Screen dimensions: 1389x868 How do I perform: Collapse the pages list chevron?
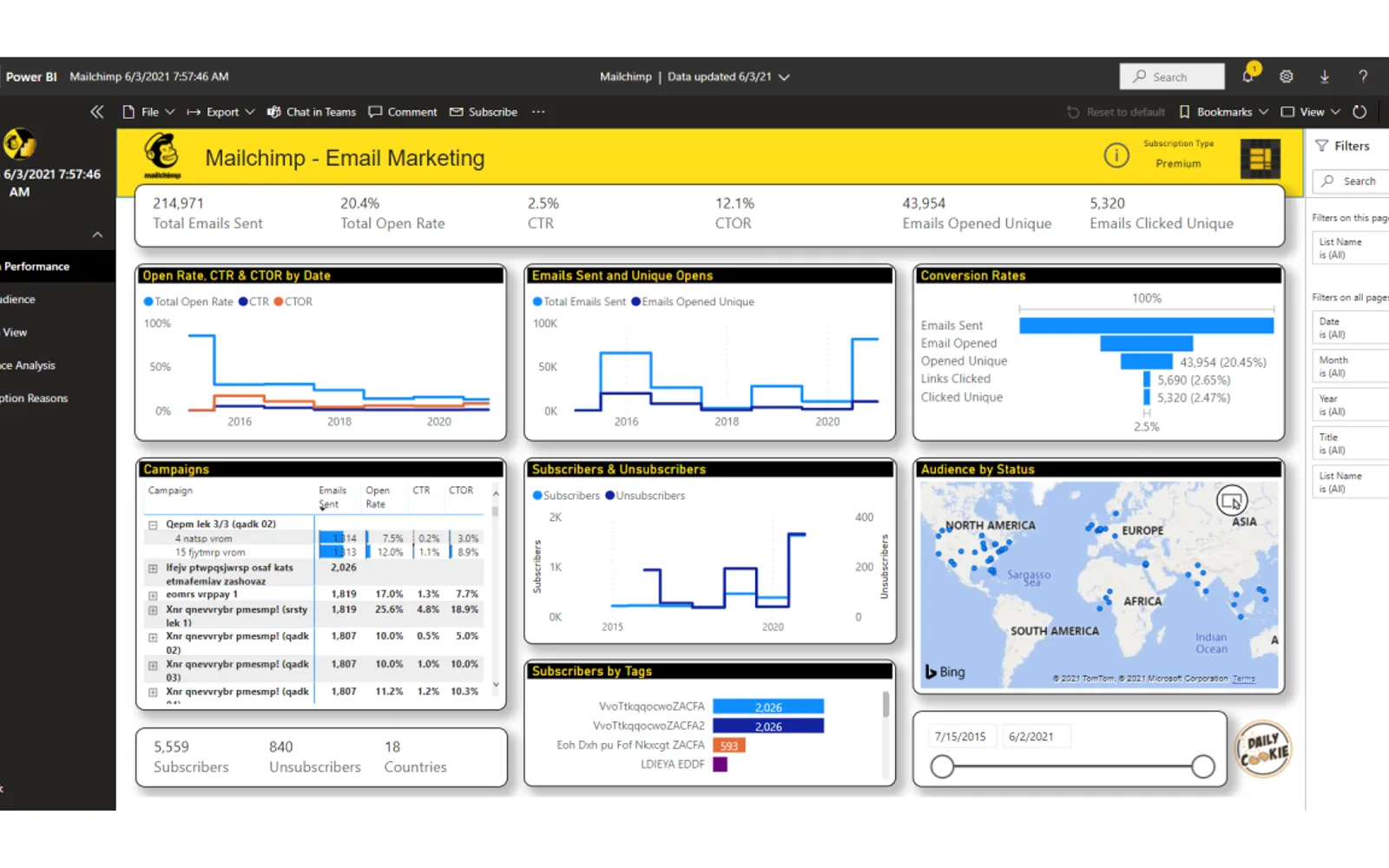[x=97, y=234]
